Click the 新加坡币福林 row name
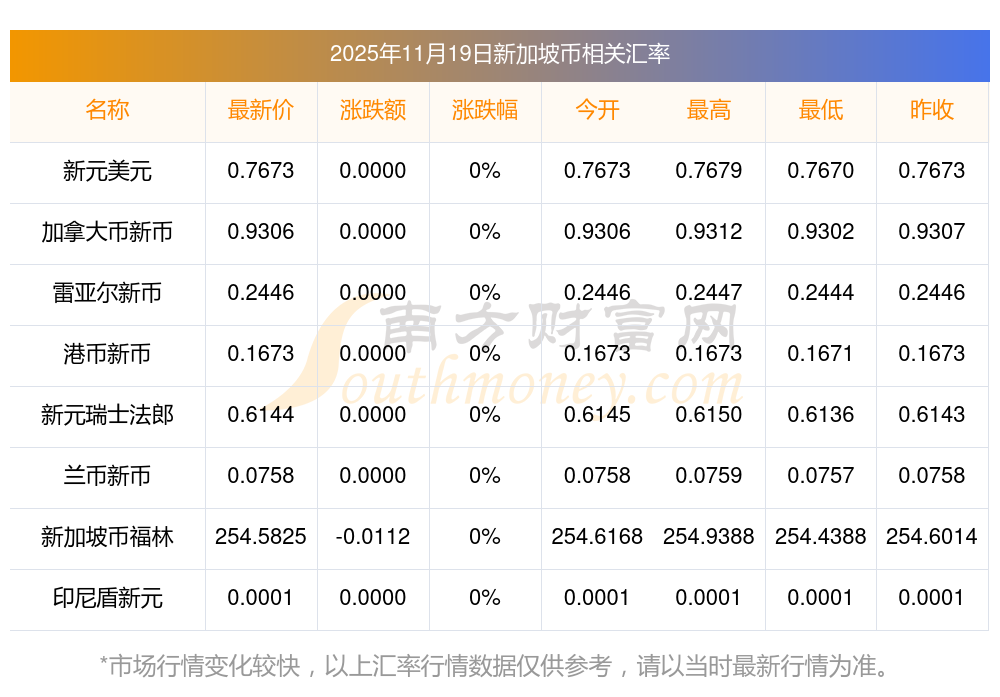The height and width of the screenshot is (697, 1000). pos(107,537)
